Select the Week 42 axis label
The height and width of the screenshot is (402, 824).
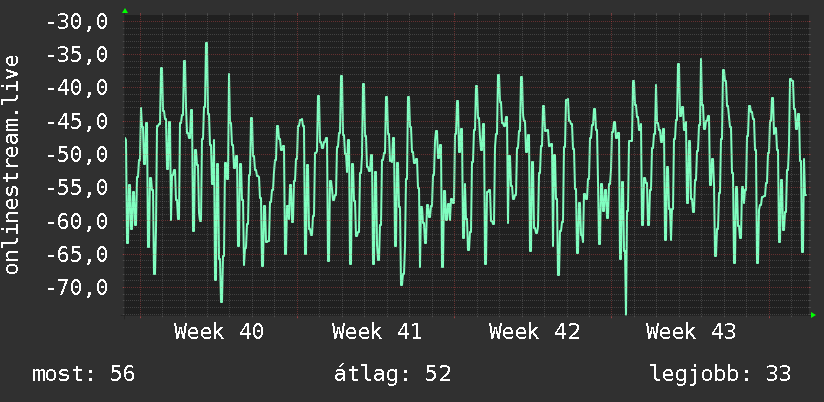(534, 332)
